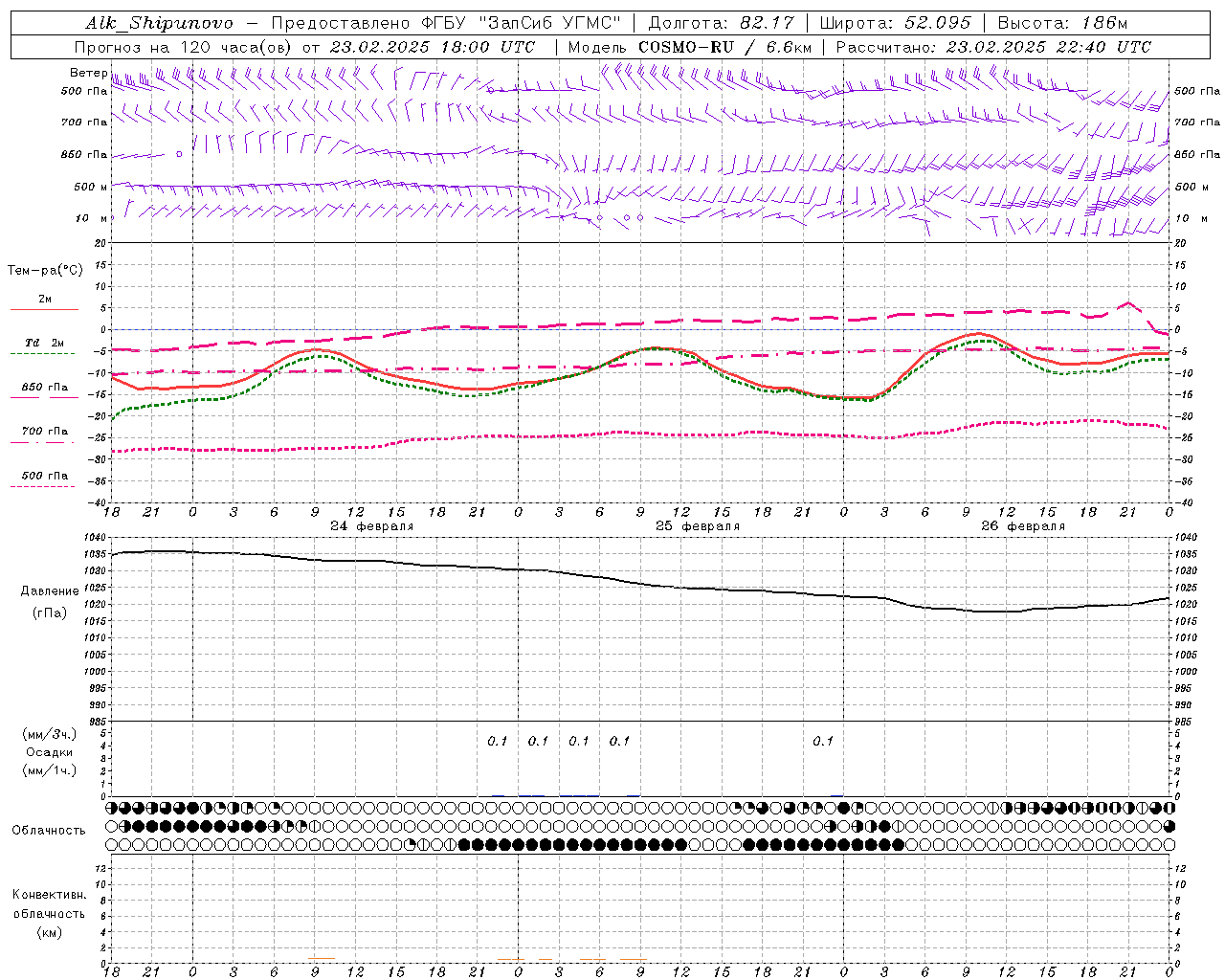Click the left 10 м wind level label
Image resolution: width=1225 pixels, height=980 pixels.
[x=91, y=218]
